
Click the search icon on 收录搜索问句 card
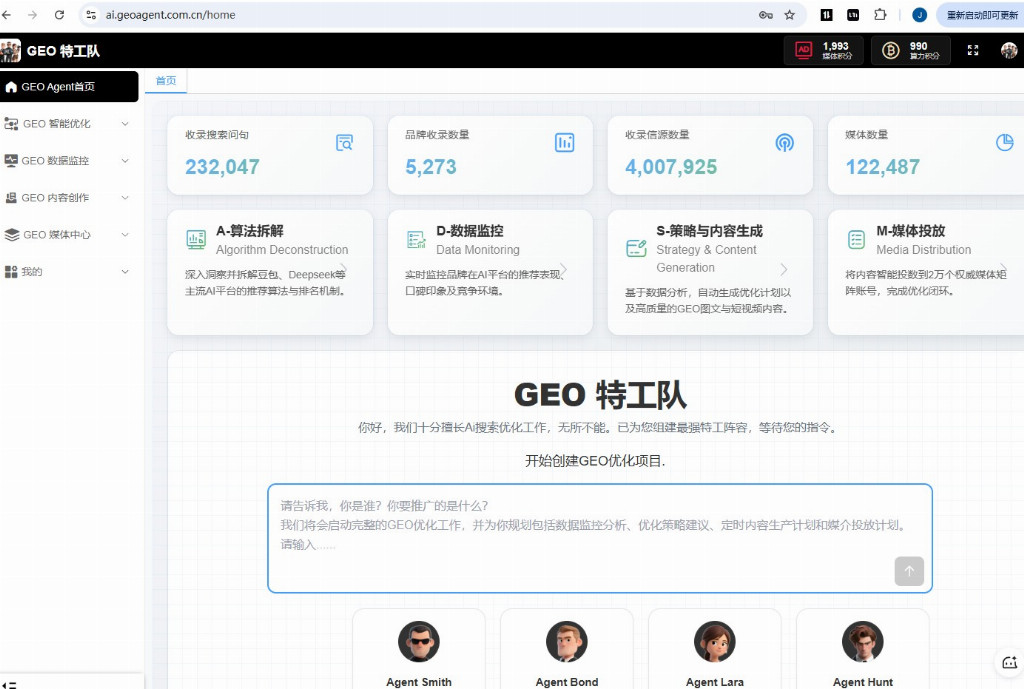[344, 143]
